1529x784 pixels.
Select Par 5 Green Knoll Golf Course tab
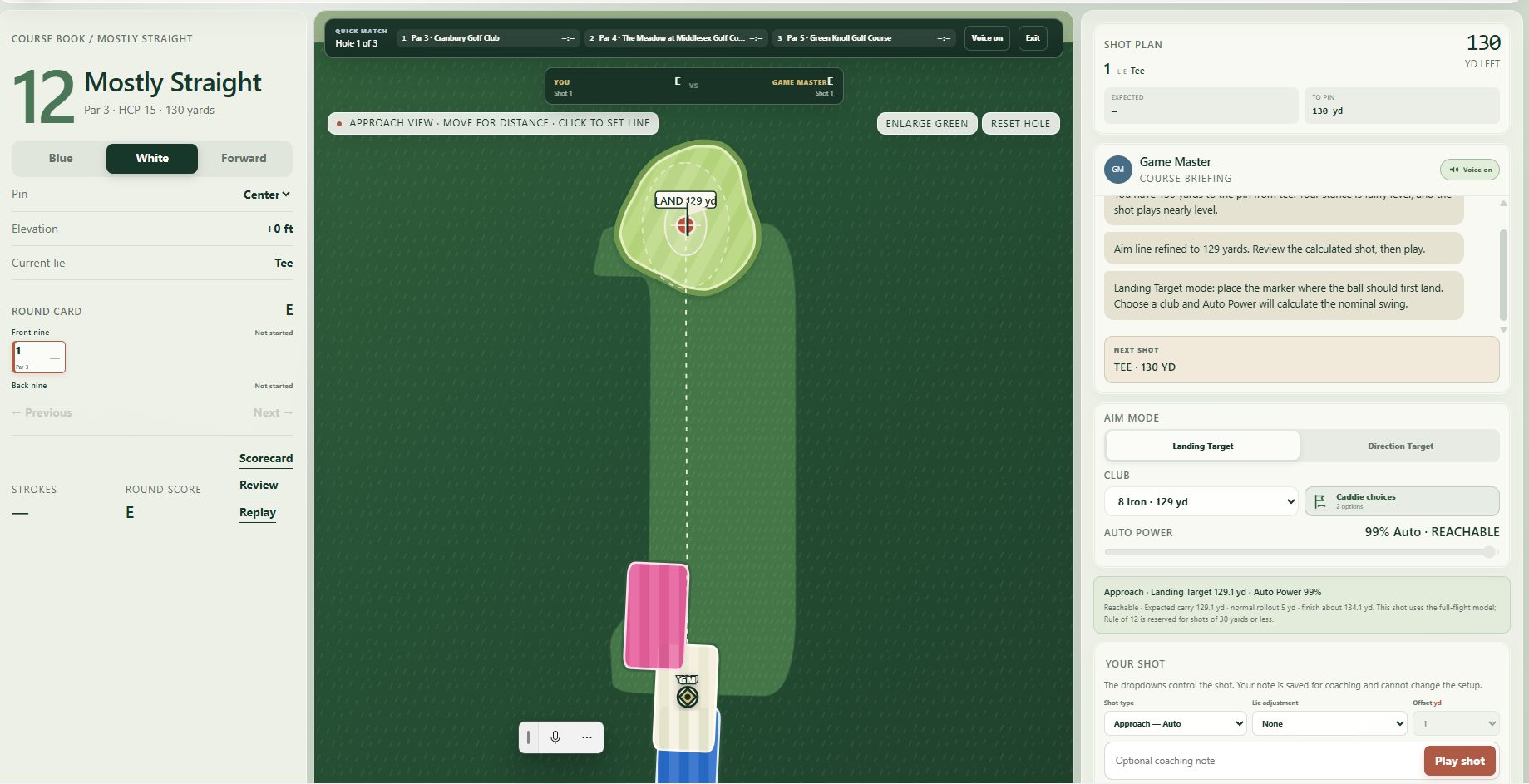coord(864,38)
